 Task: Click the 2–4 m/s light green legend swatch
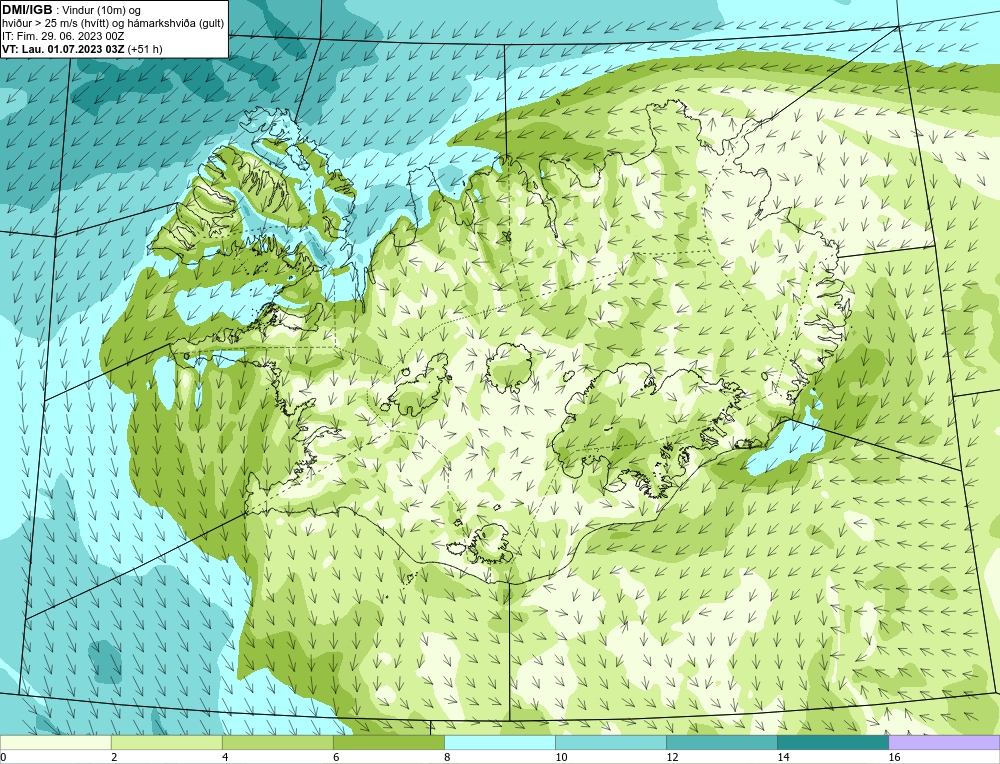pyautogui.click(x=166, y=742)
